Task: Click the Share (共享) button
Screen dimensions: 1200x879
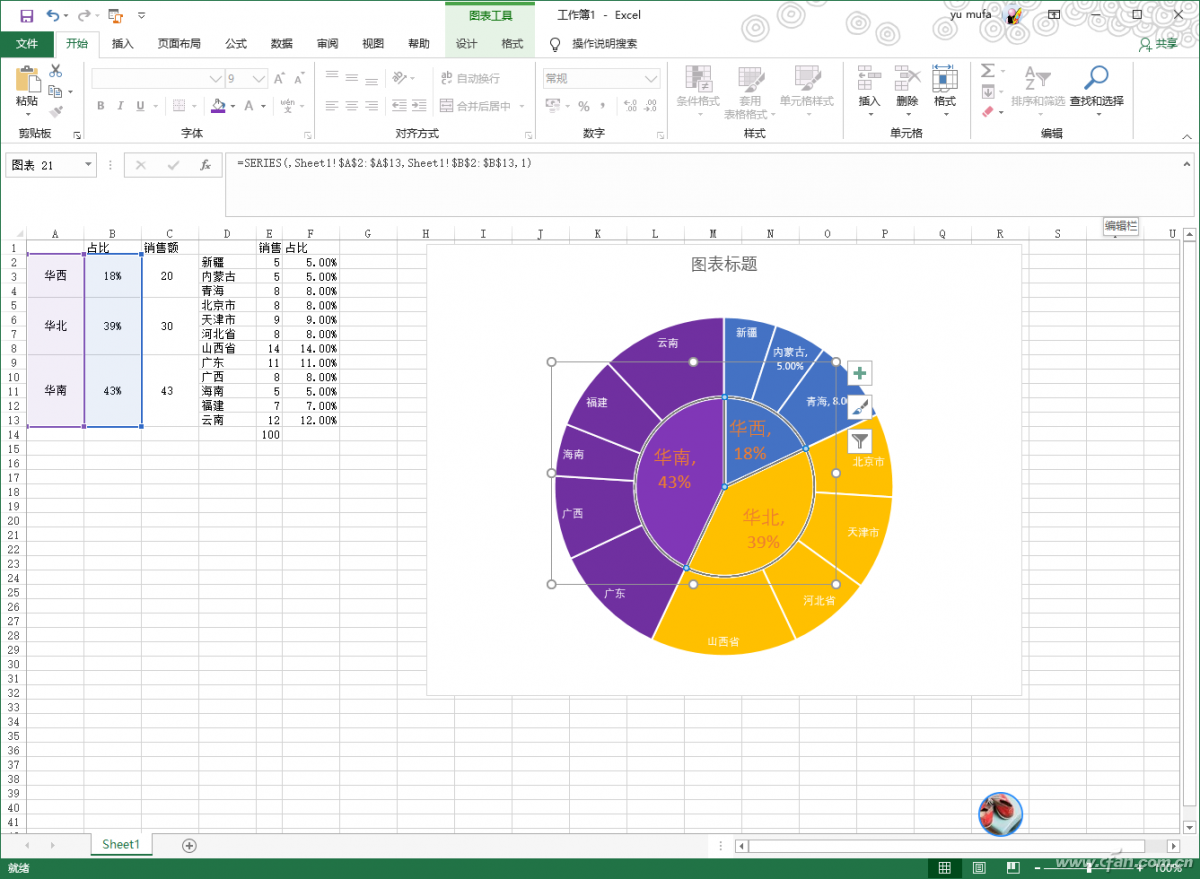Action: click(x=1159, y=44)
